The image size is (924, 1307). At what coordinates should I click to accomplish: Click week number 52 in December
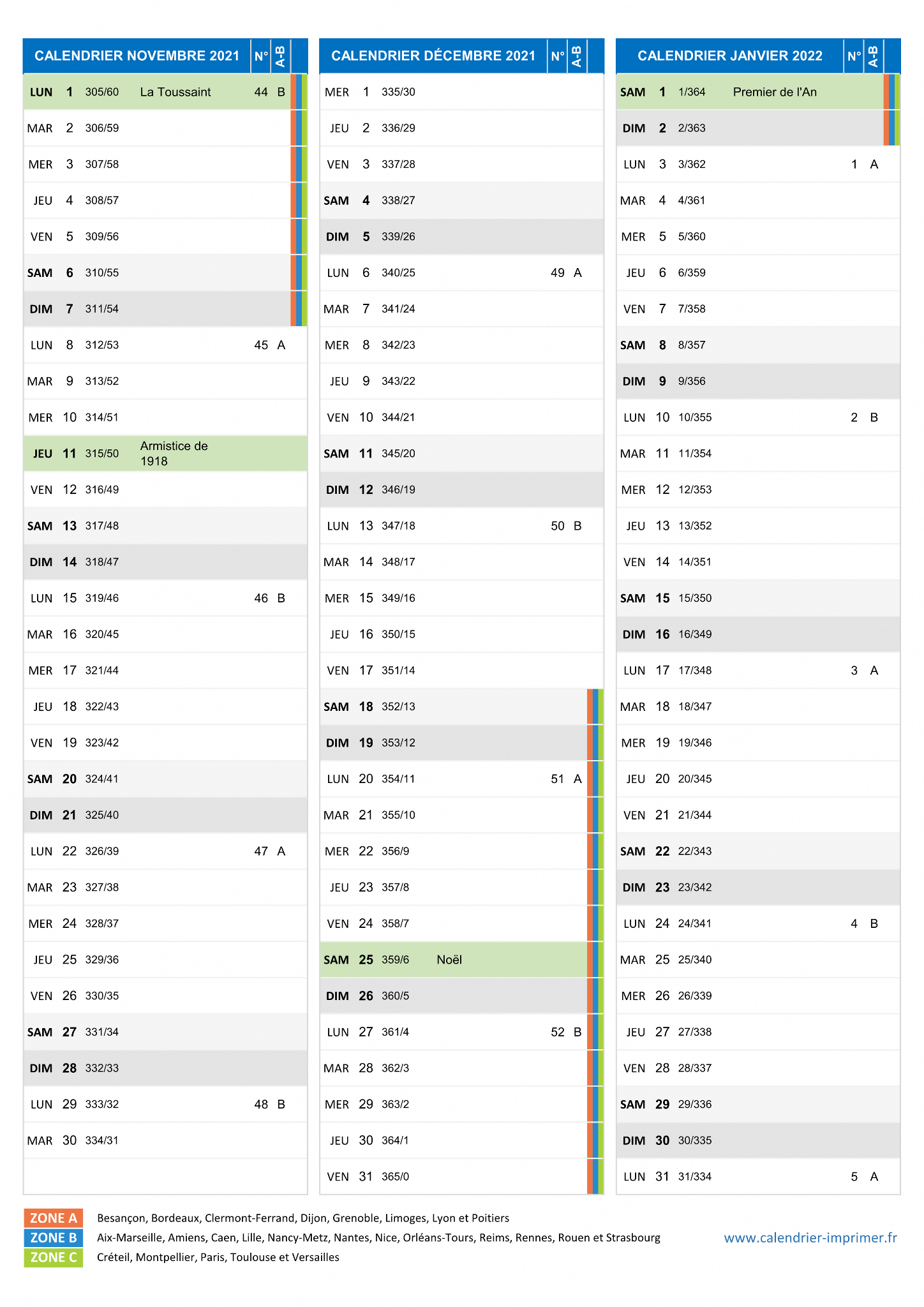(558, 1032)
